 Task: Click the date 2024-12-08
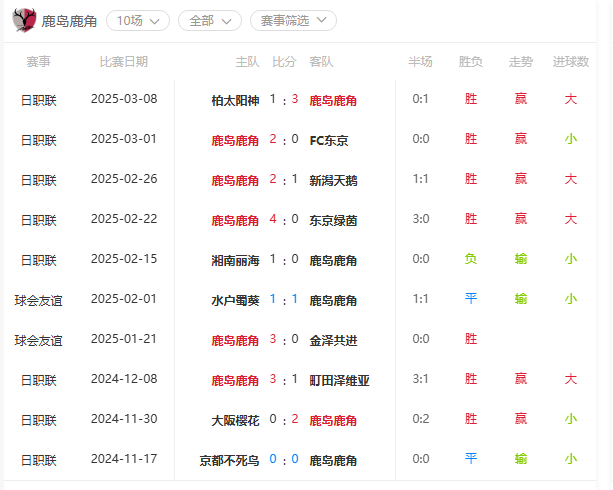[124, 379]
